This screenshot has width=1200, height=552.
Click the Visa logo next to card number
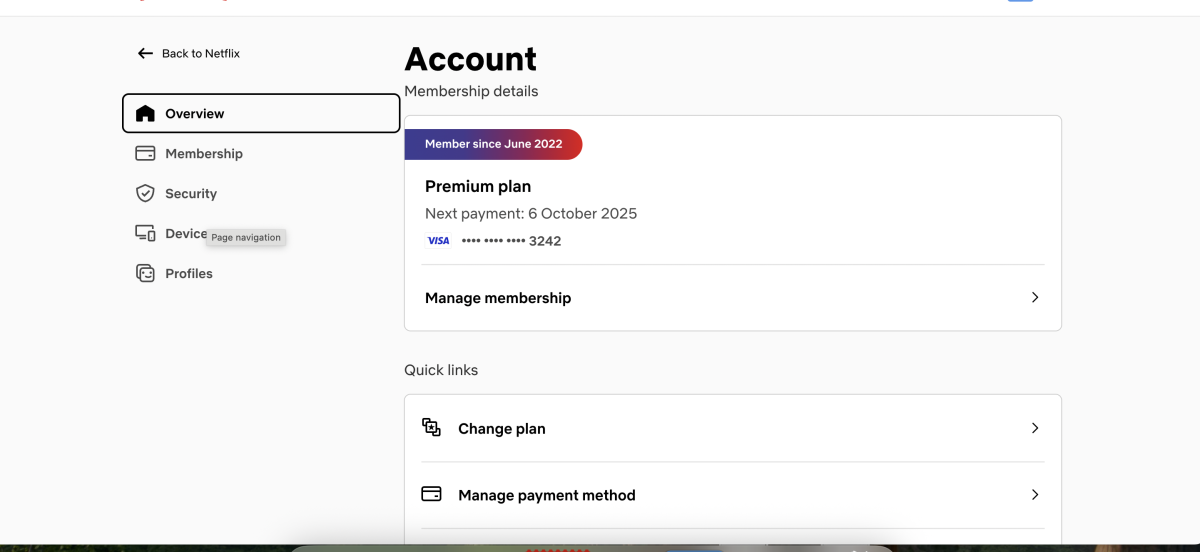click(x=438, y=241)
